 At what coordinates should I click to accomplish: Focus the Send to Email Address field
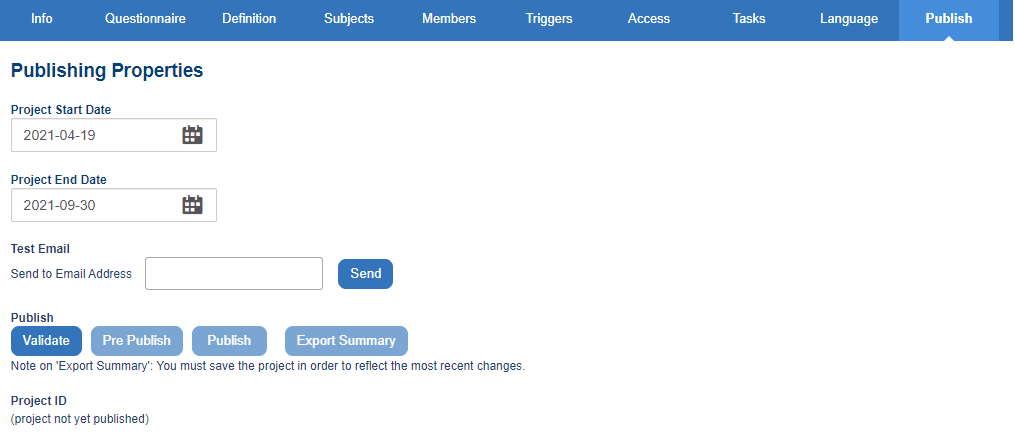pyautogui.click(x=234, y=274)
